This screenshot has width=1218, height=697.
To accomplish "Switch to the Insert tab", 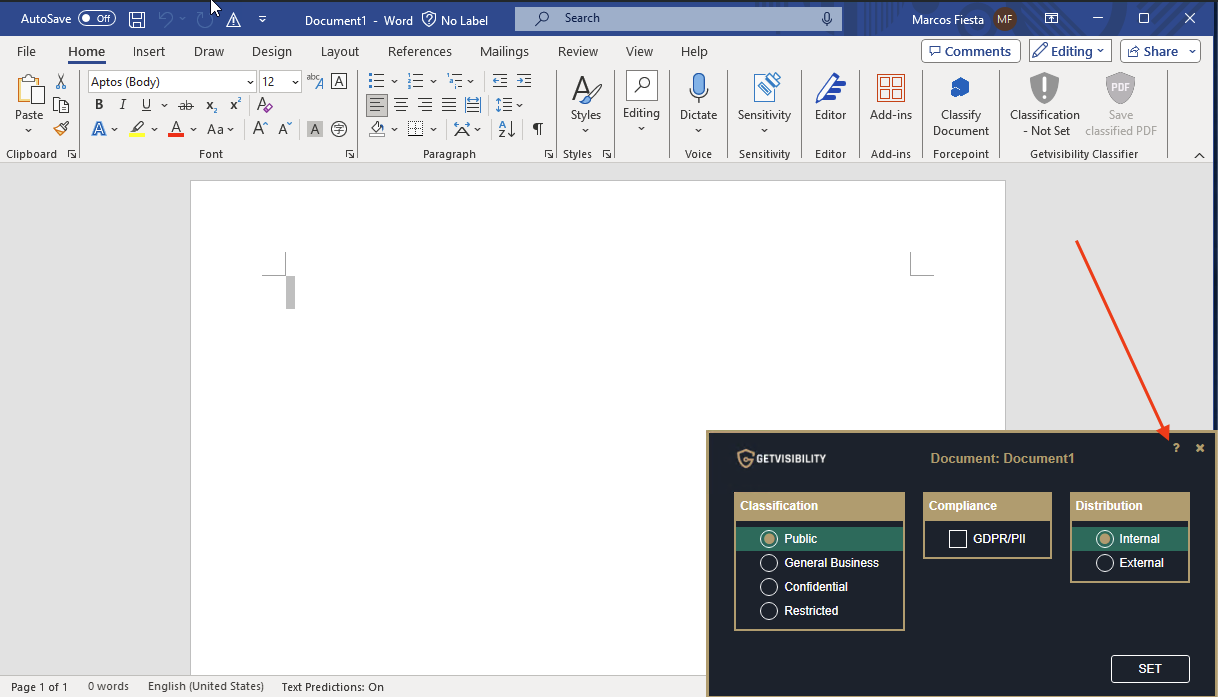I will pos(149,51).
